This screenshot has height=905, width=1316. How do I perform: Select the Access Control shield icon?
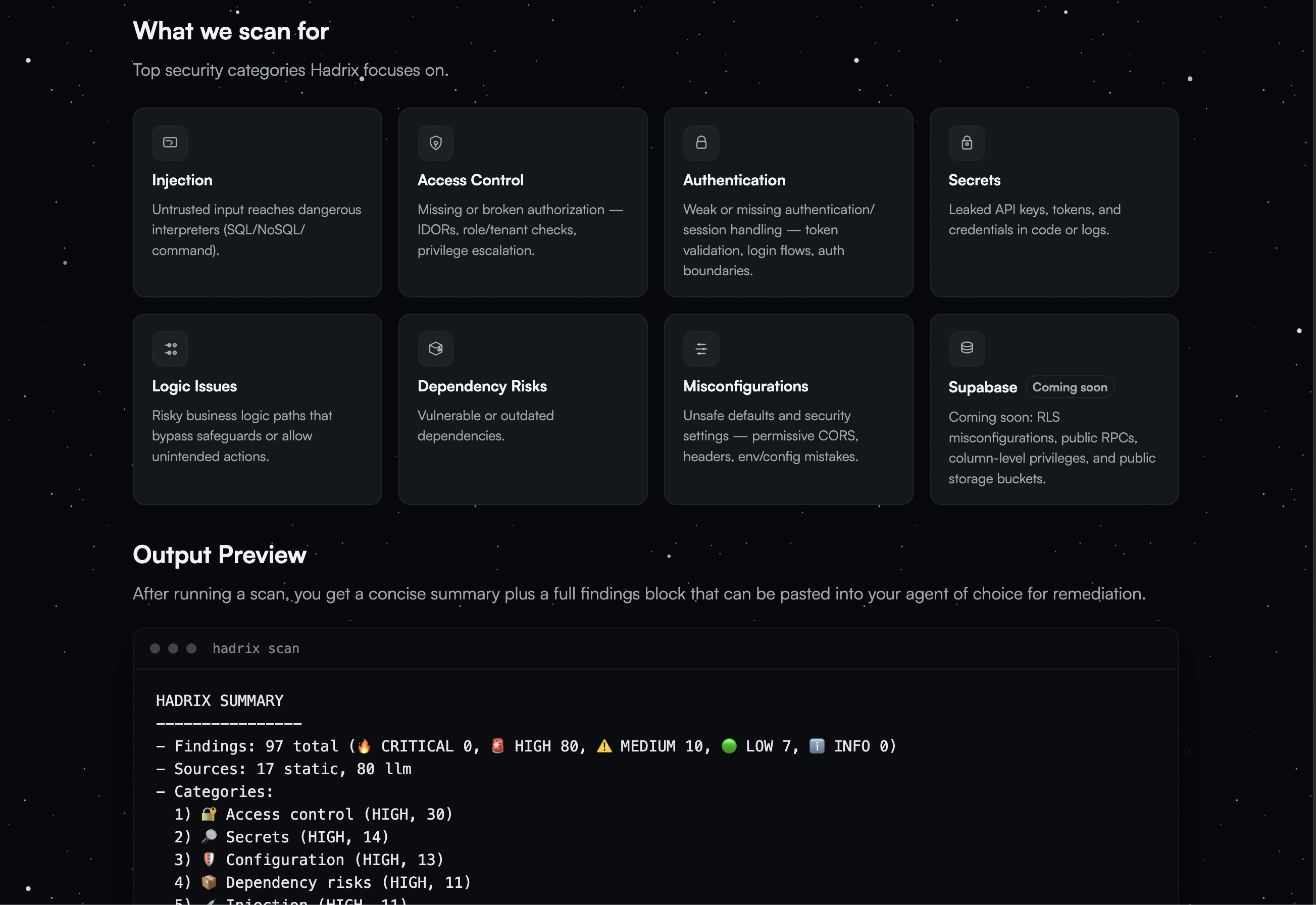(435, 142)
